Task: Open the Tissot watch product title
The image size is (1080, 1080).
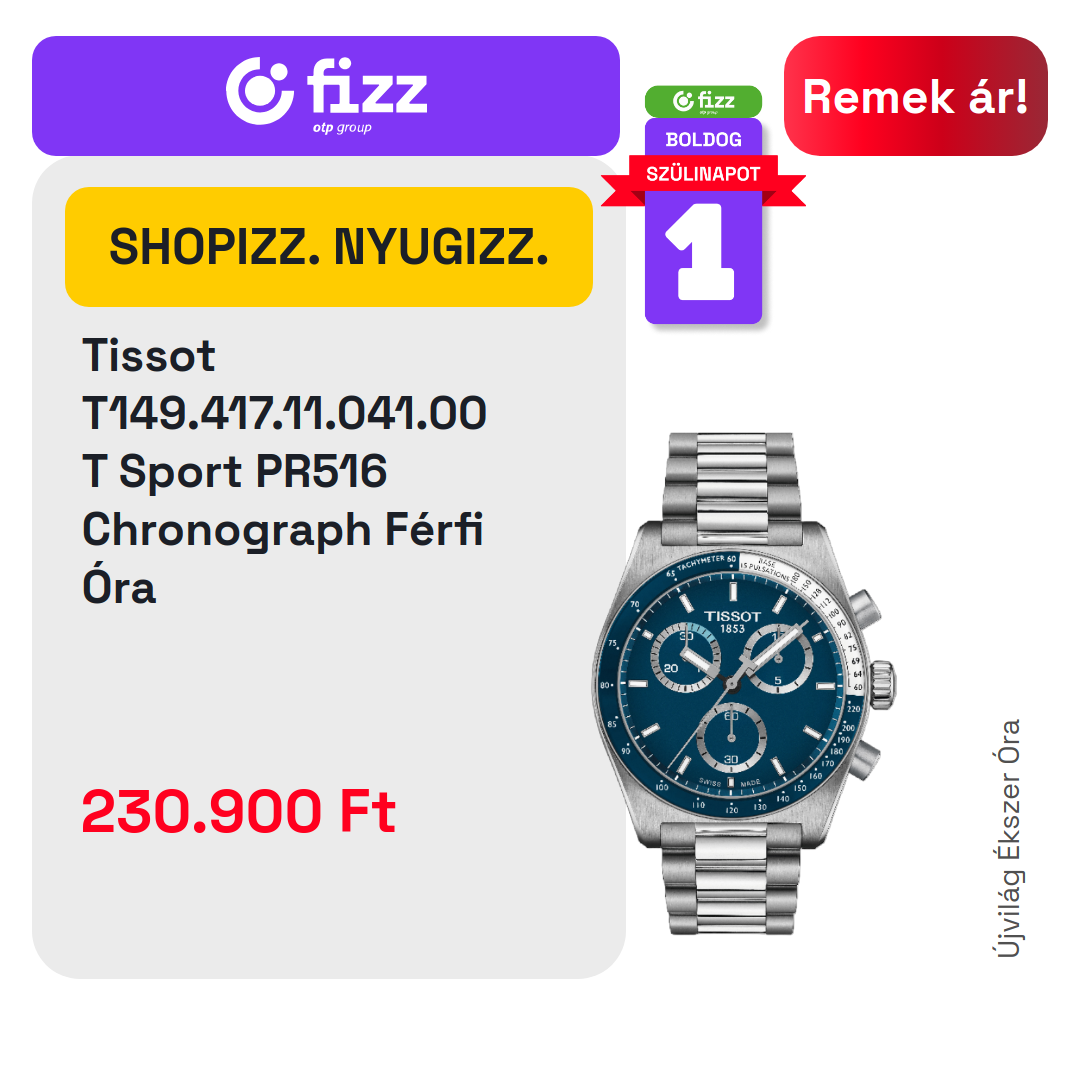Action: (284, 471)
